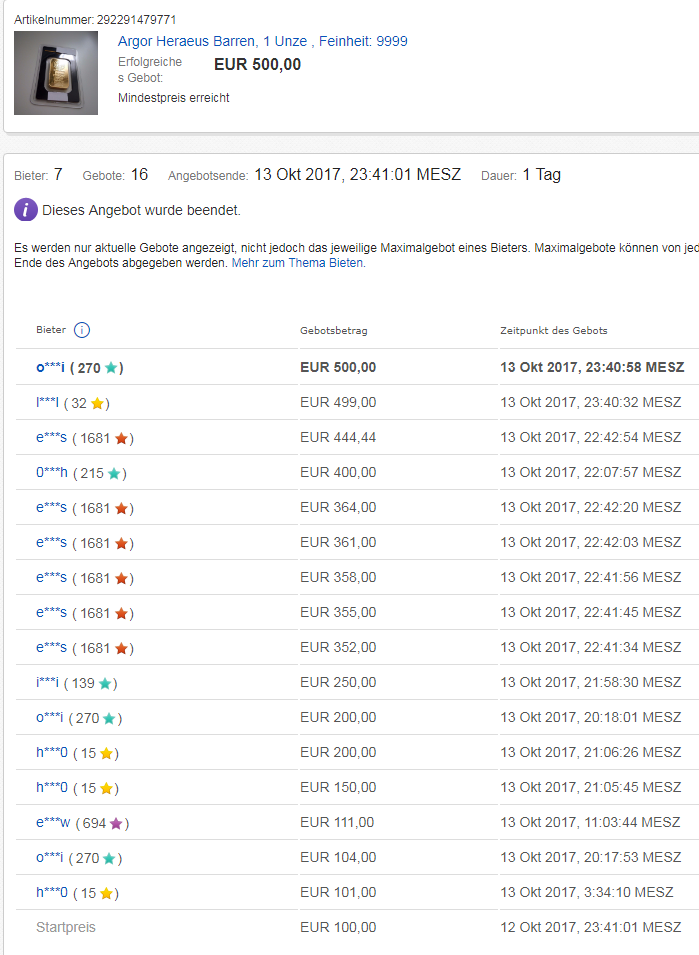Click the purple info icon beside ended notice
The height and width of the screenshot is (955, 699).
tap(26, 210)
